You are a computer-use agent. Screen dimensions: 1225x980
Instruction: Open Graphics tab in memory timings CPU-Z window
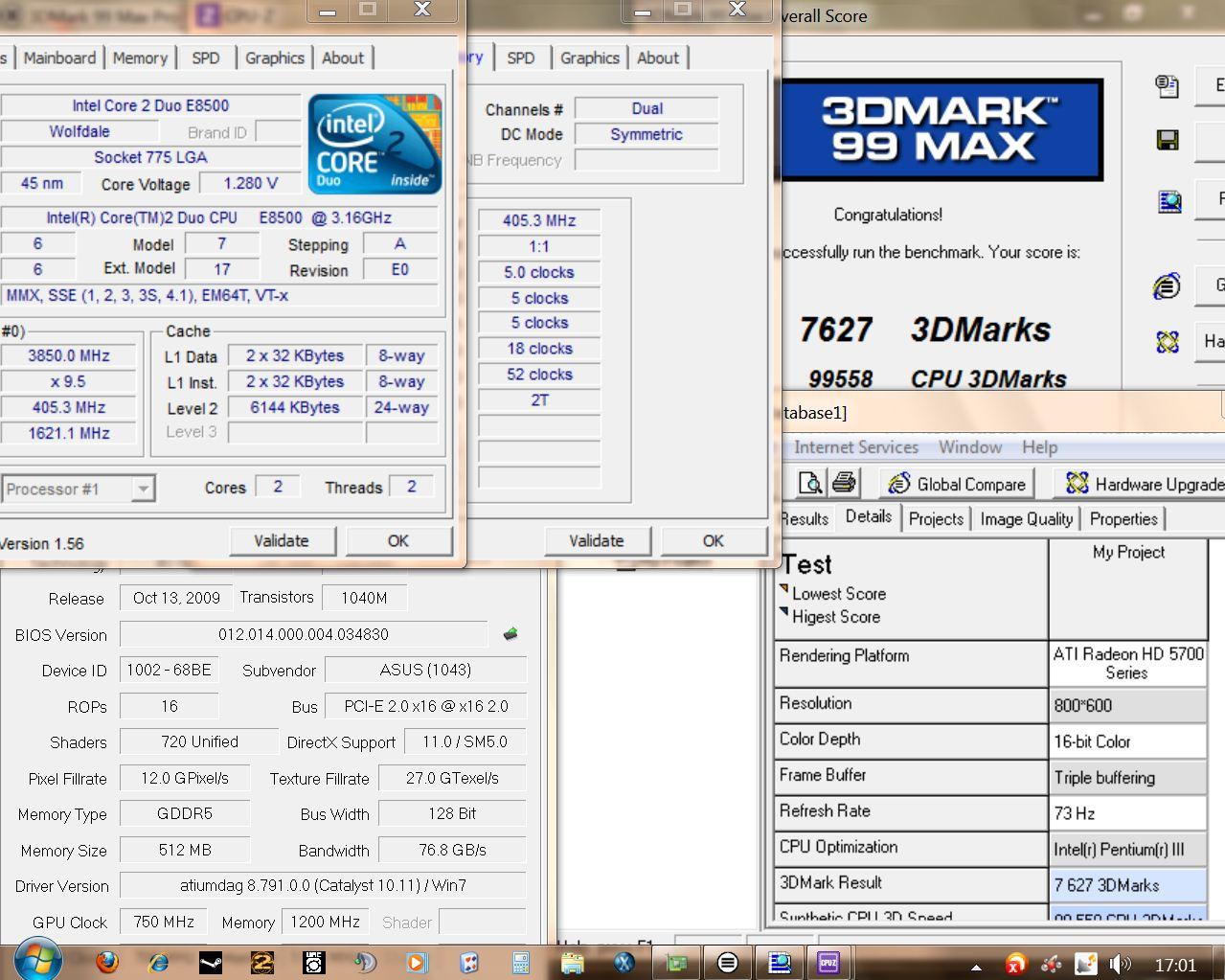[590, 57]
